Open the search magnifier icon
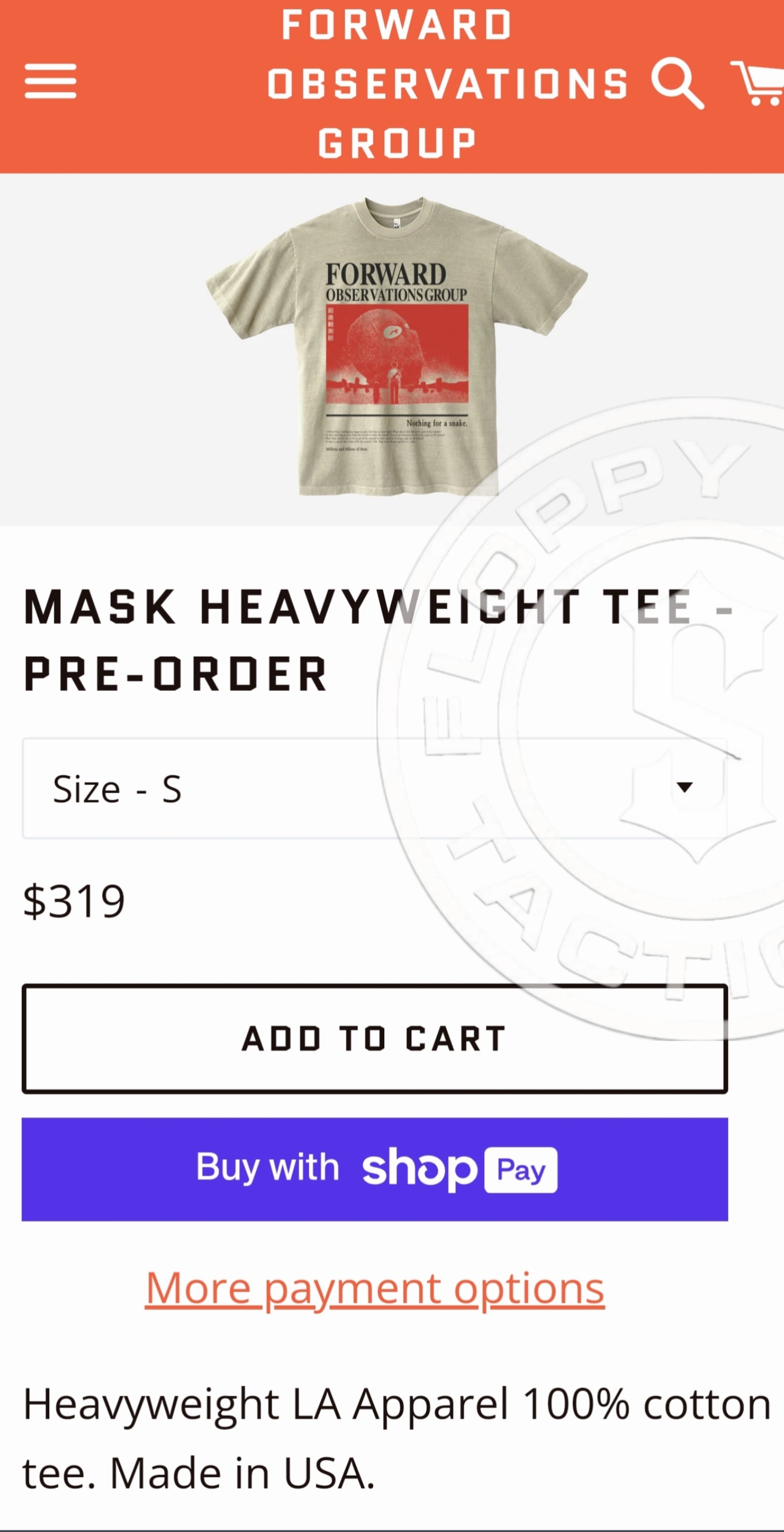This screenshot has height=1532, width=784. [x=677, y=83]
